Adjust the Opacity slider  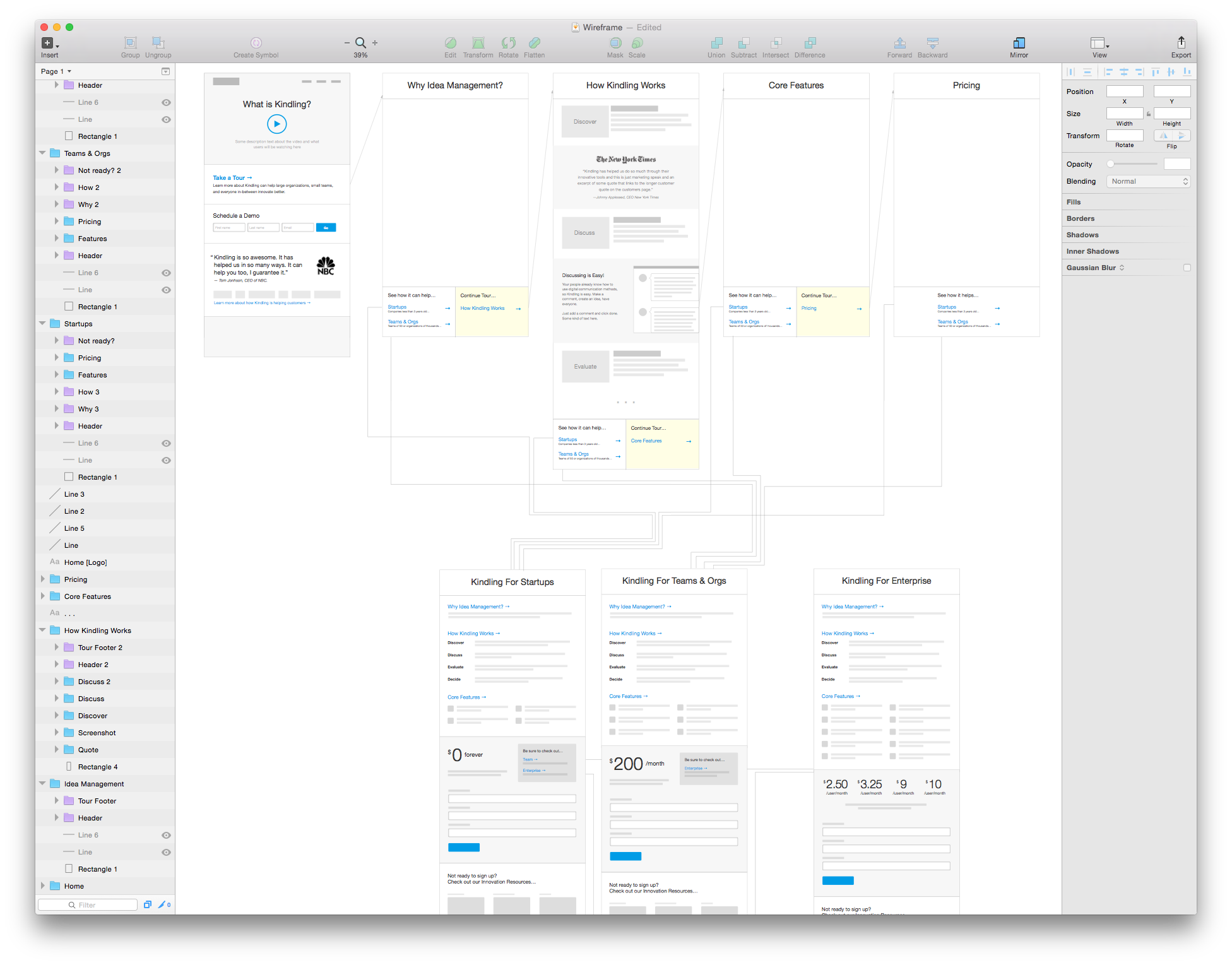click(1132, 164)
